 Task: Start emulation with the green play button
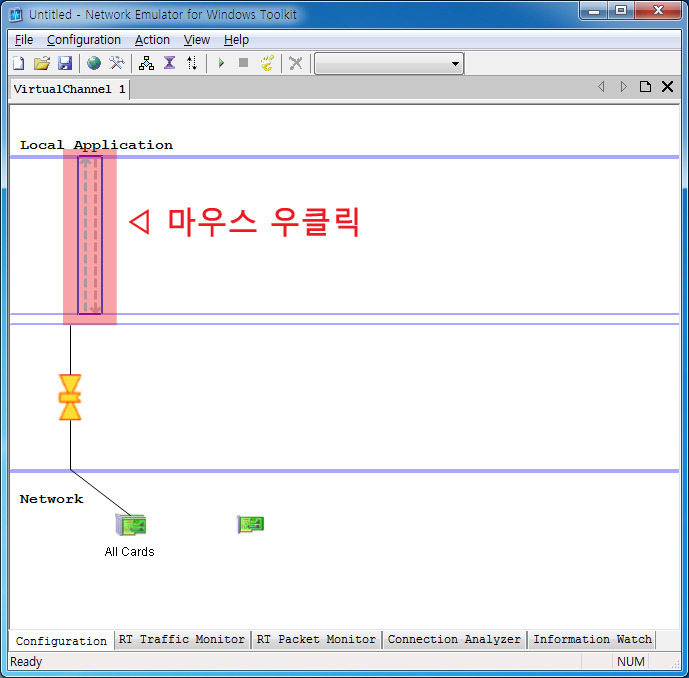click(x=221, y=63)
